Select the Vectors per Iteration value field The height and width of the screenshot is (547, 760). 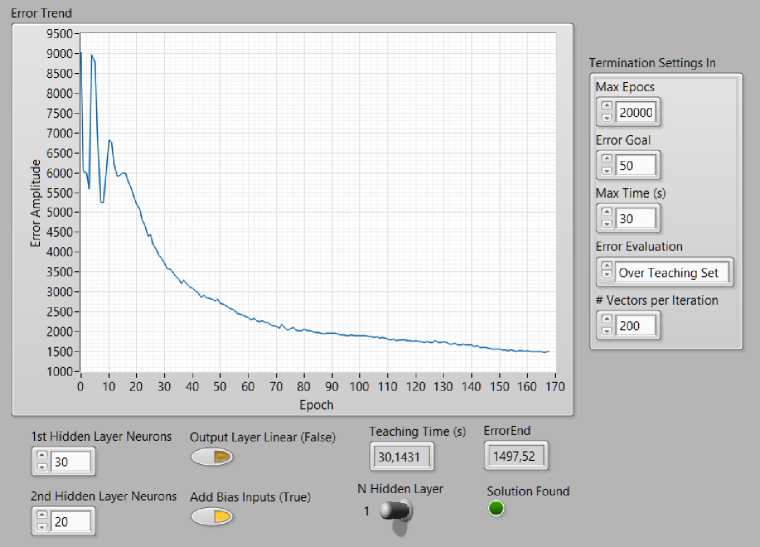point(636,324)
